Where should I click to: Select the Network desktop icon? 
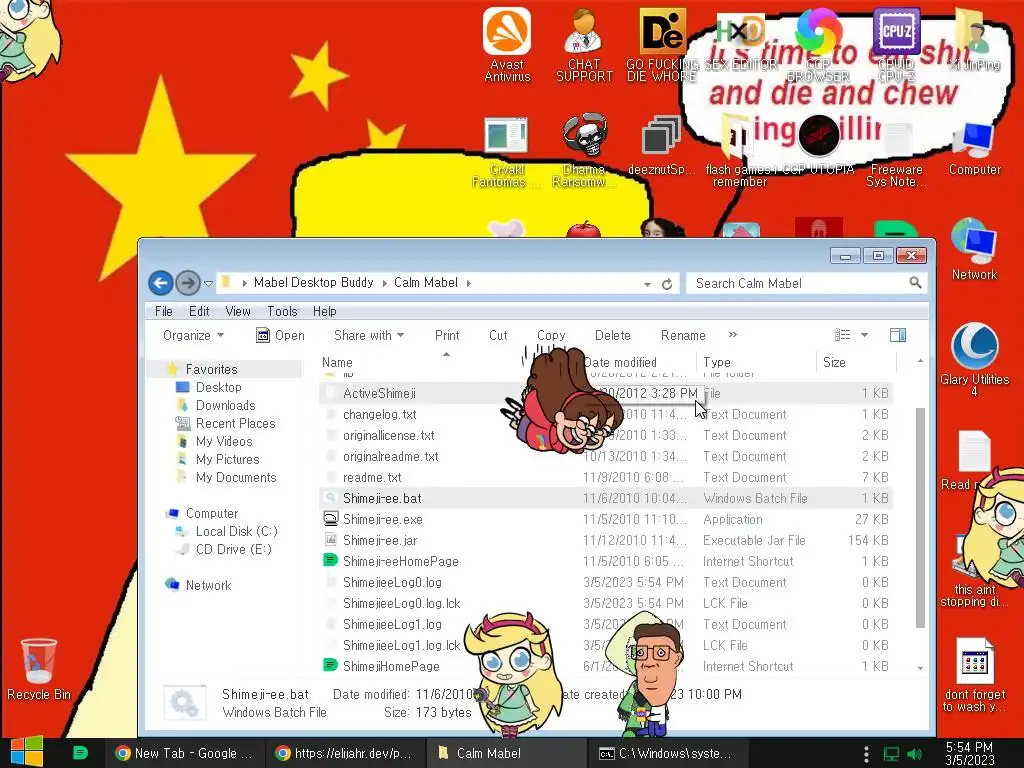pos(974,249)
